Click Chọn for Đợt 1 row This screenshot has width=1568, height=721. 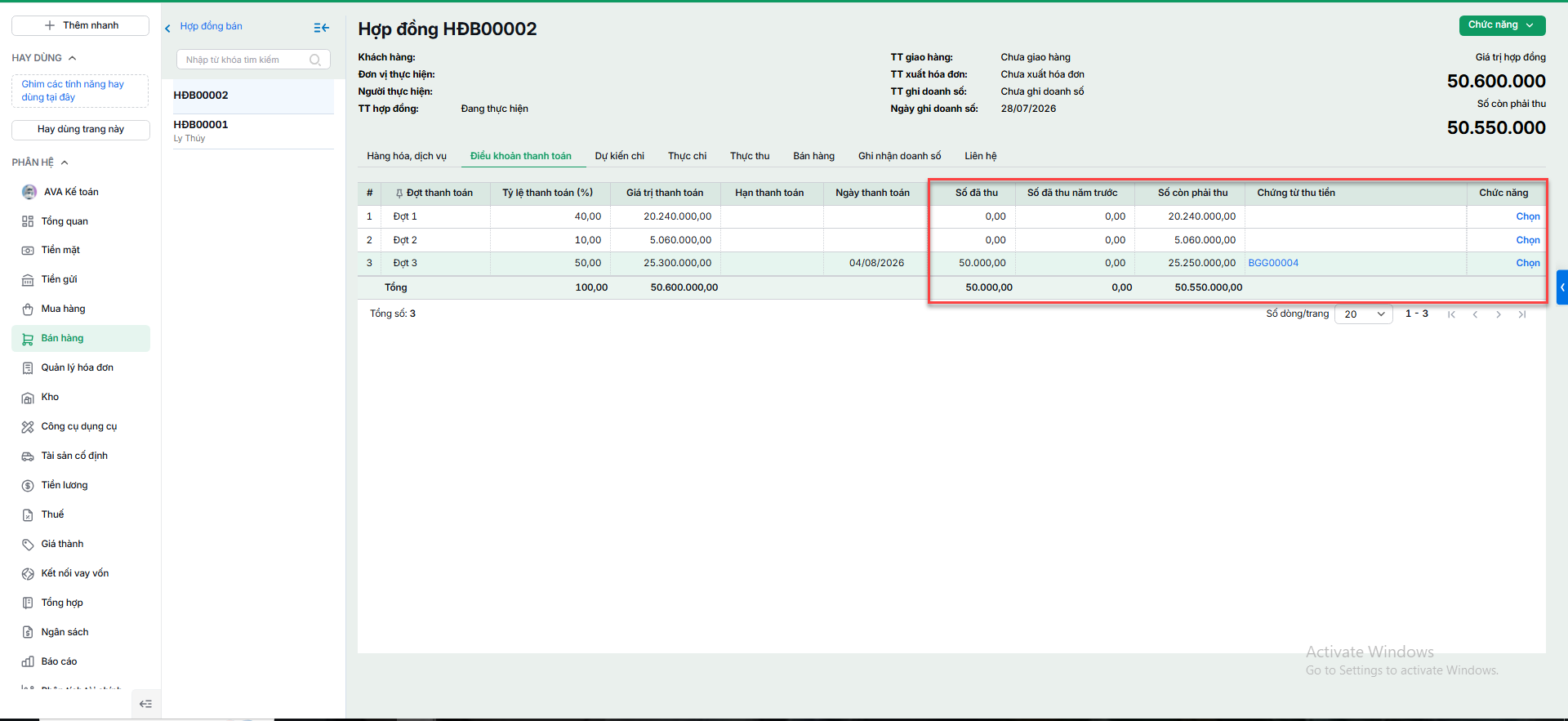coord(1528,216)
